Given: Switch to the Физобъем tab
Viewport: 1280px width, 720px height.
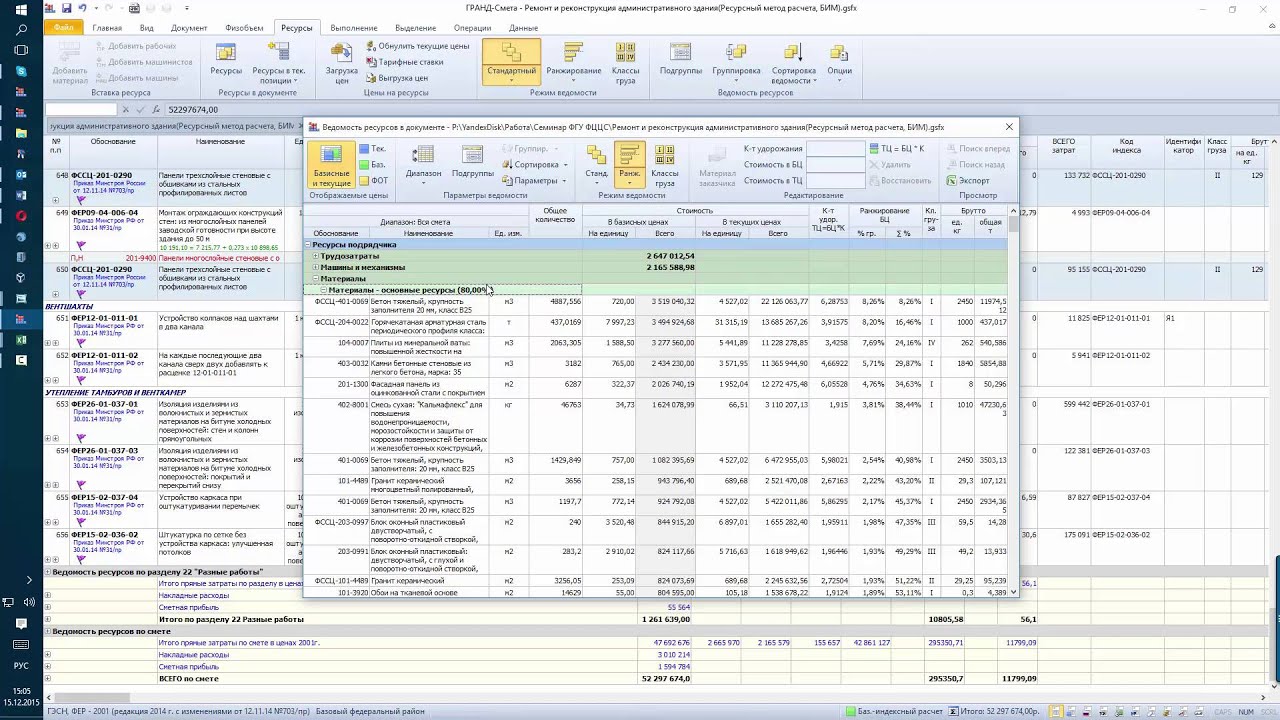Looking at the screenshot, I should pos(244,28).
